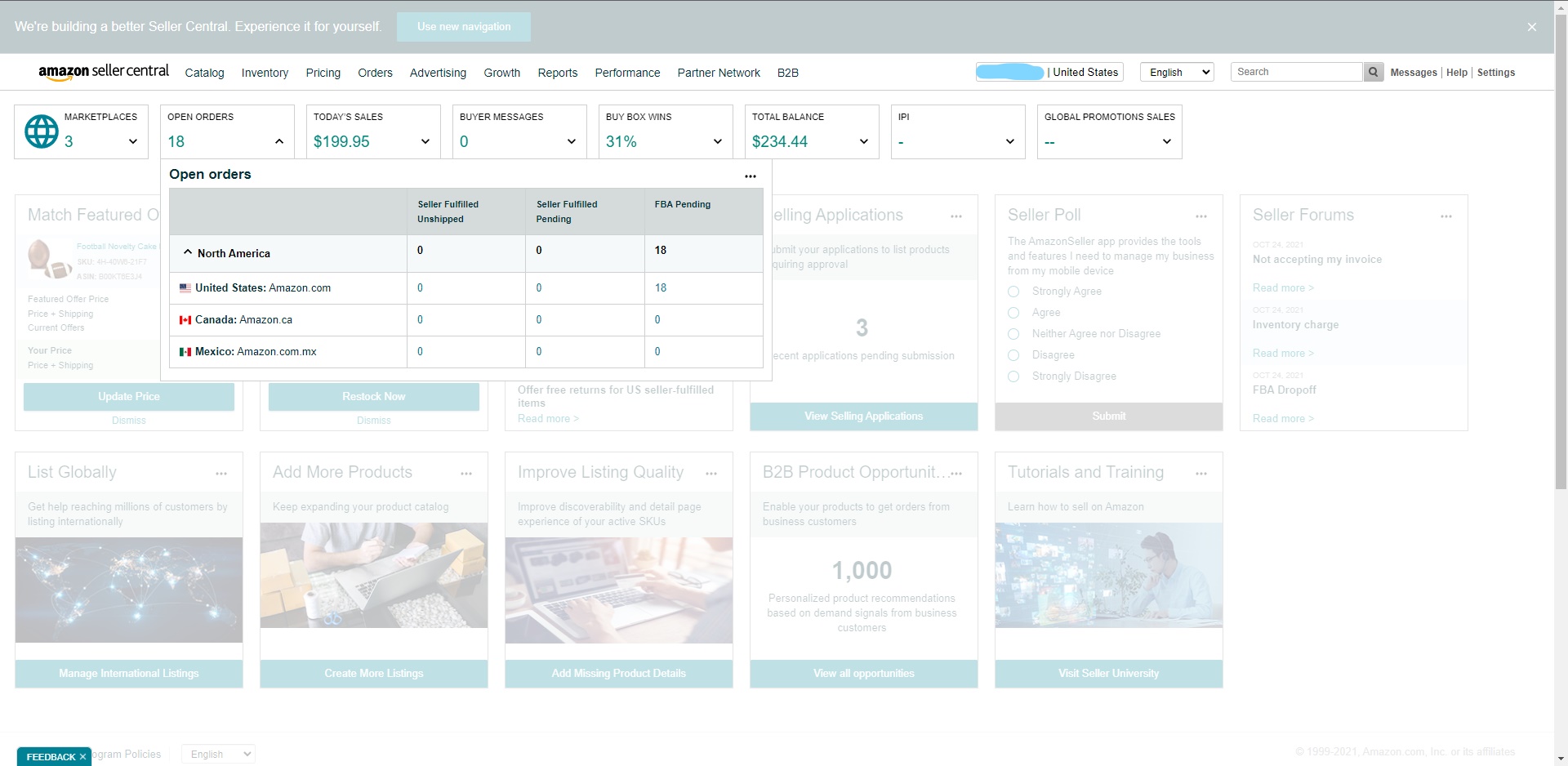
Task: Open Selling Applications card options menu
Action: (956, 216)
